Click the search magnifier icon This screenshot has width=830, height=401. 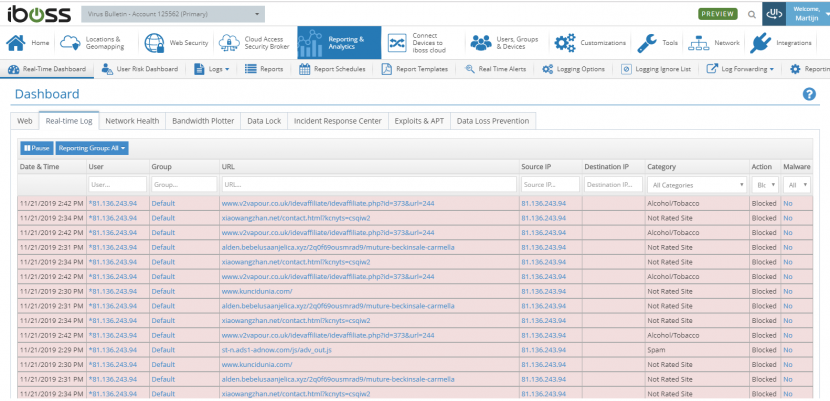(752, 15)
